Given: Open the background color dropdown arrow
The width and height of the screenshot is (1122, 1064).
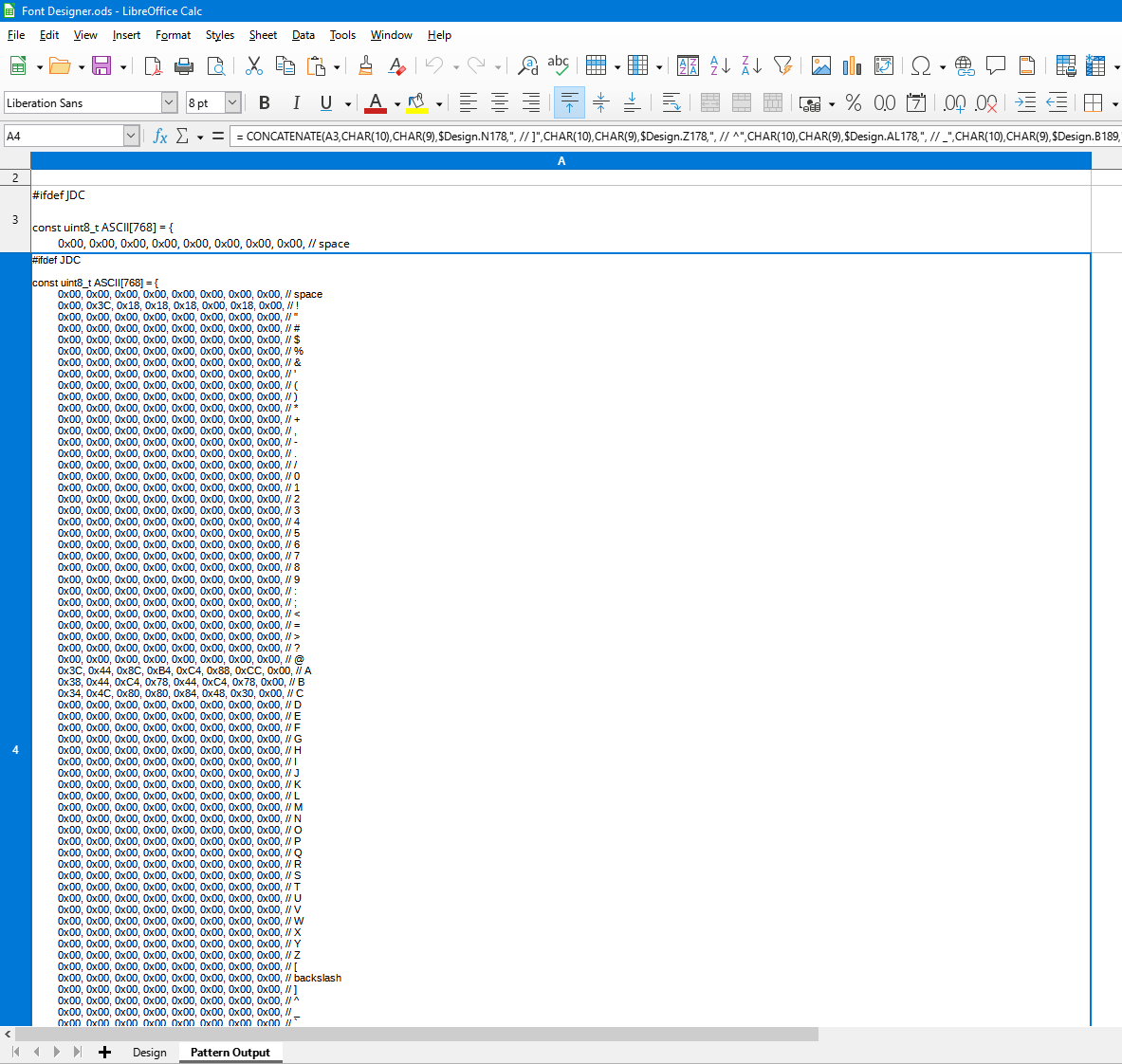Looking at the screenshot, I should click(438, 103).
